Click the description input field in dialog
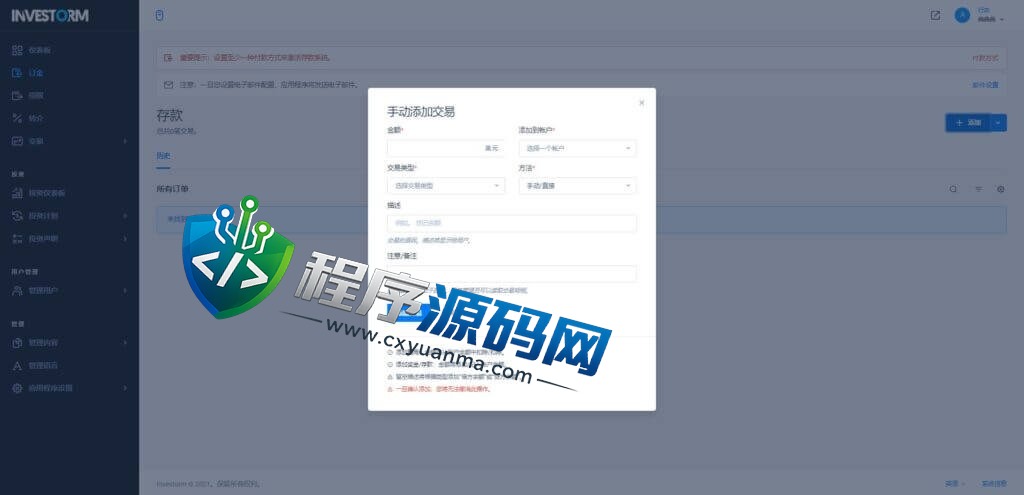Viewport: 1024px width, 495px height. tap(511, 223)
